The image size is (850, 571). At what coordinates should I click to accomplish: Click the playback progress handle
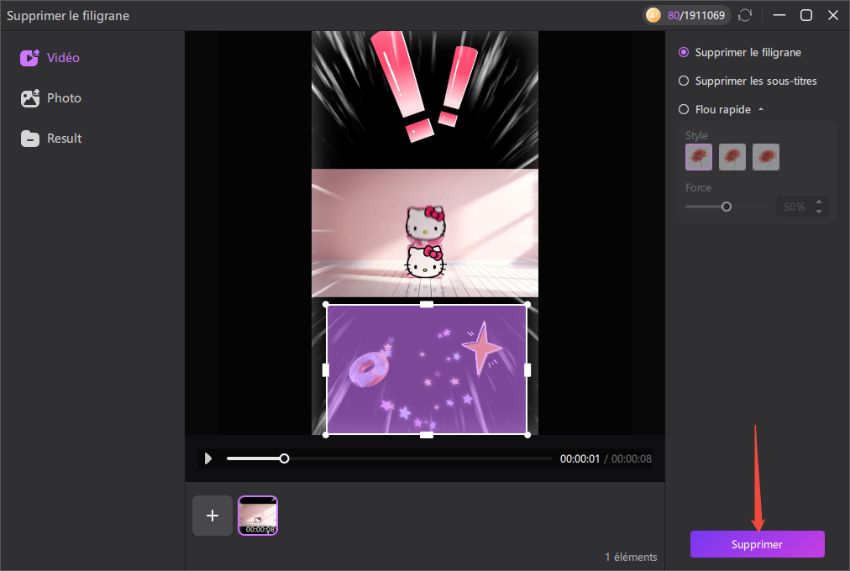(x=284, y=459)
